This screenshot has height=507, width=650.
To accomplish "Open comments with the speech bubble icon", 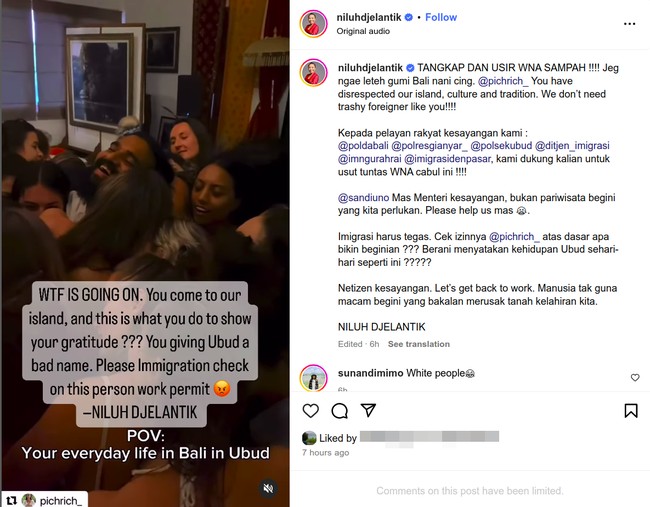I will click(x=340, y=410).
